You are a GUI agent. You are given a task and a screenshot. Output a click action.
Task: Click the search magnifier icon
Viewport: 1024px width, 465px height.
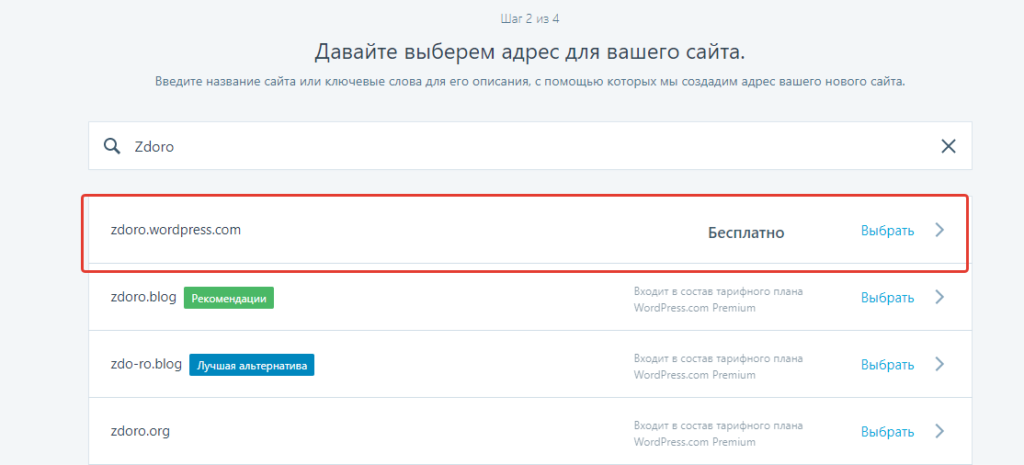pyautogui.click(x=112, y=146)
